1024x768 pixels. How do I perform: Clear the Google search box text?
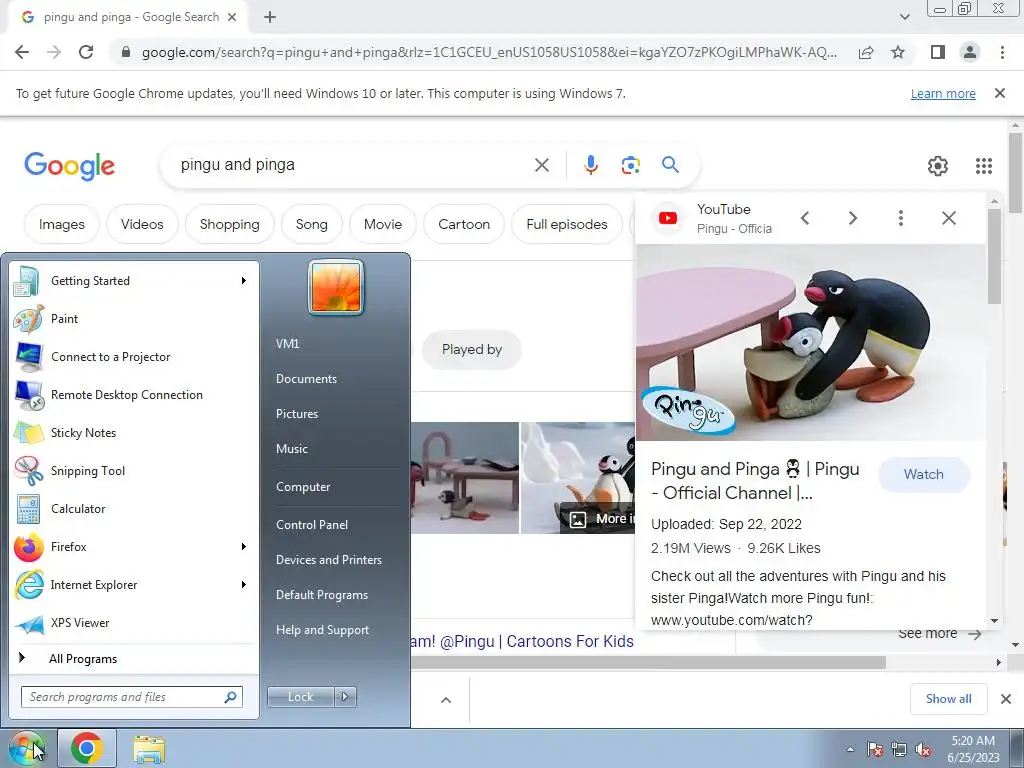(x=541, y=165)
